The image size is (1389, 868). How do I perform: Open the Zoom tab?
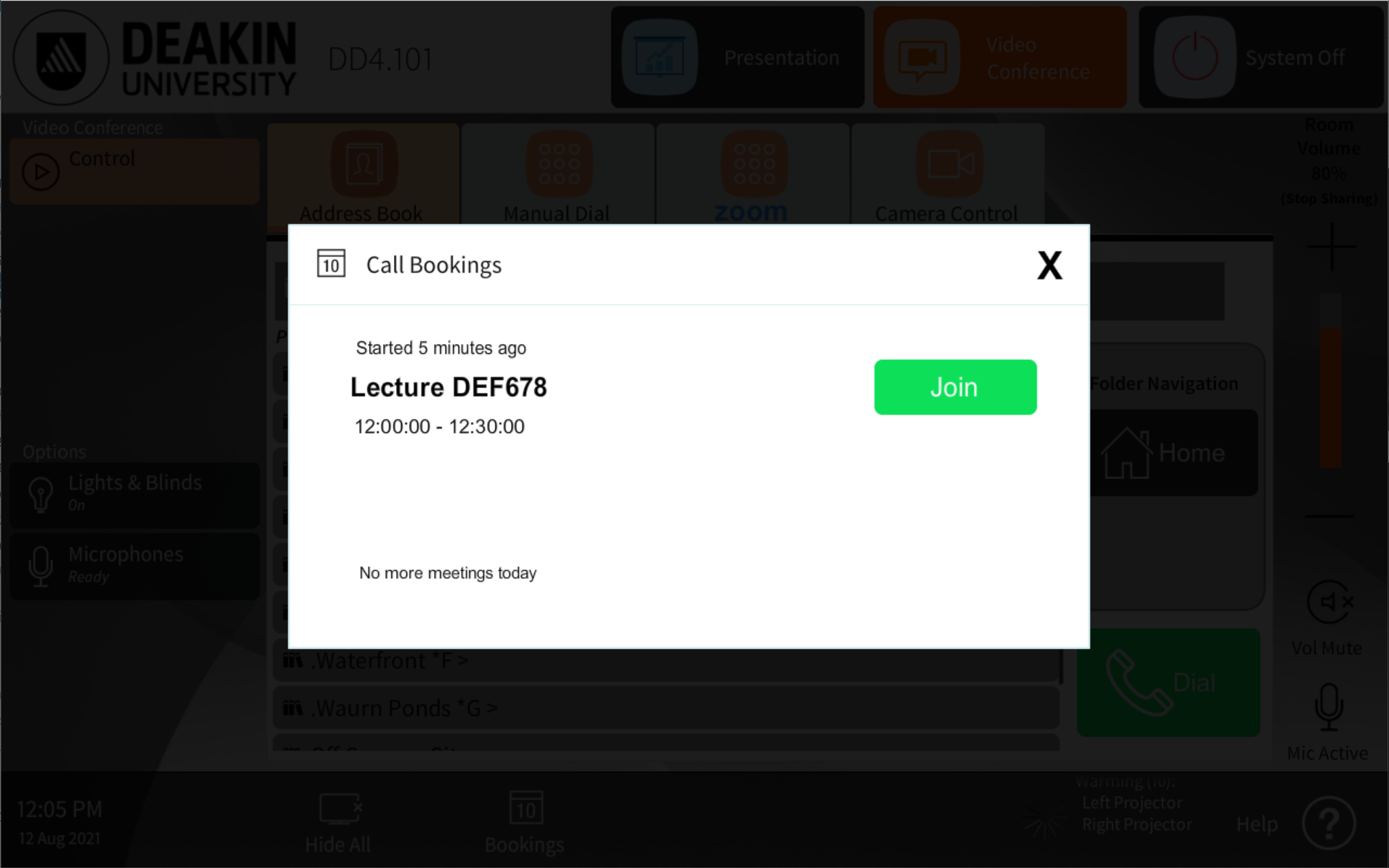pyautogui.click(x=753, y=175)
